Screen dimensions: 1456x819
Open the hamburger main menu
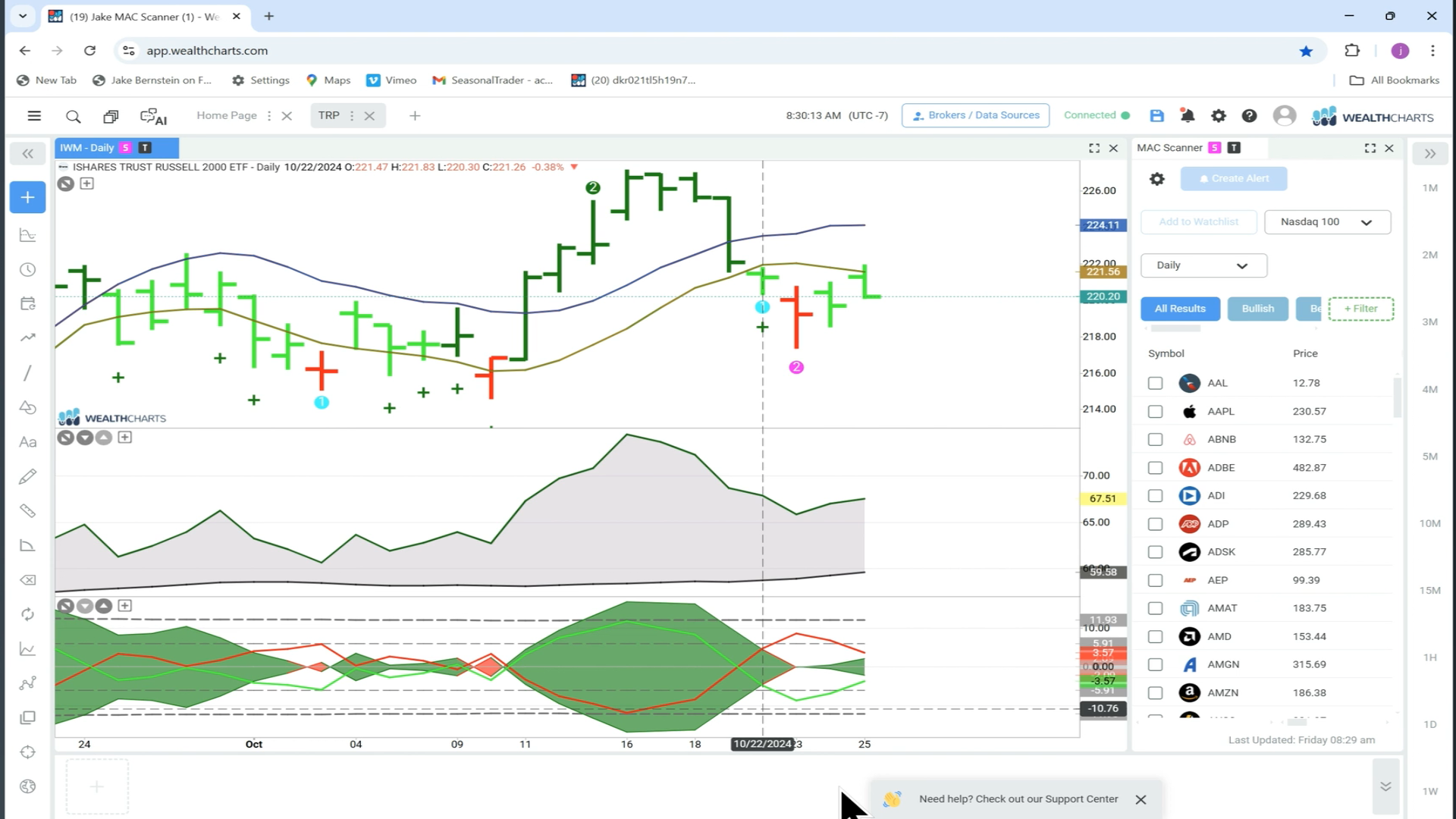click(34, 116)
